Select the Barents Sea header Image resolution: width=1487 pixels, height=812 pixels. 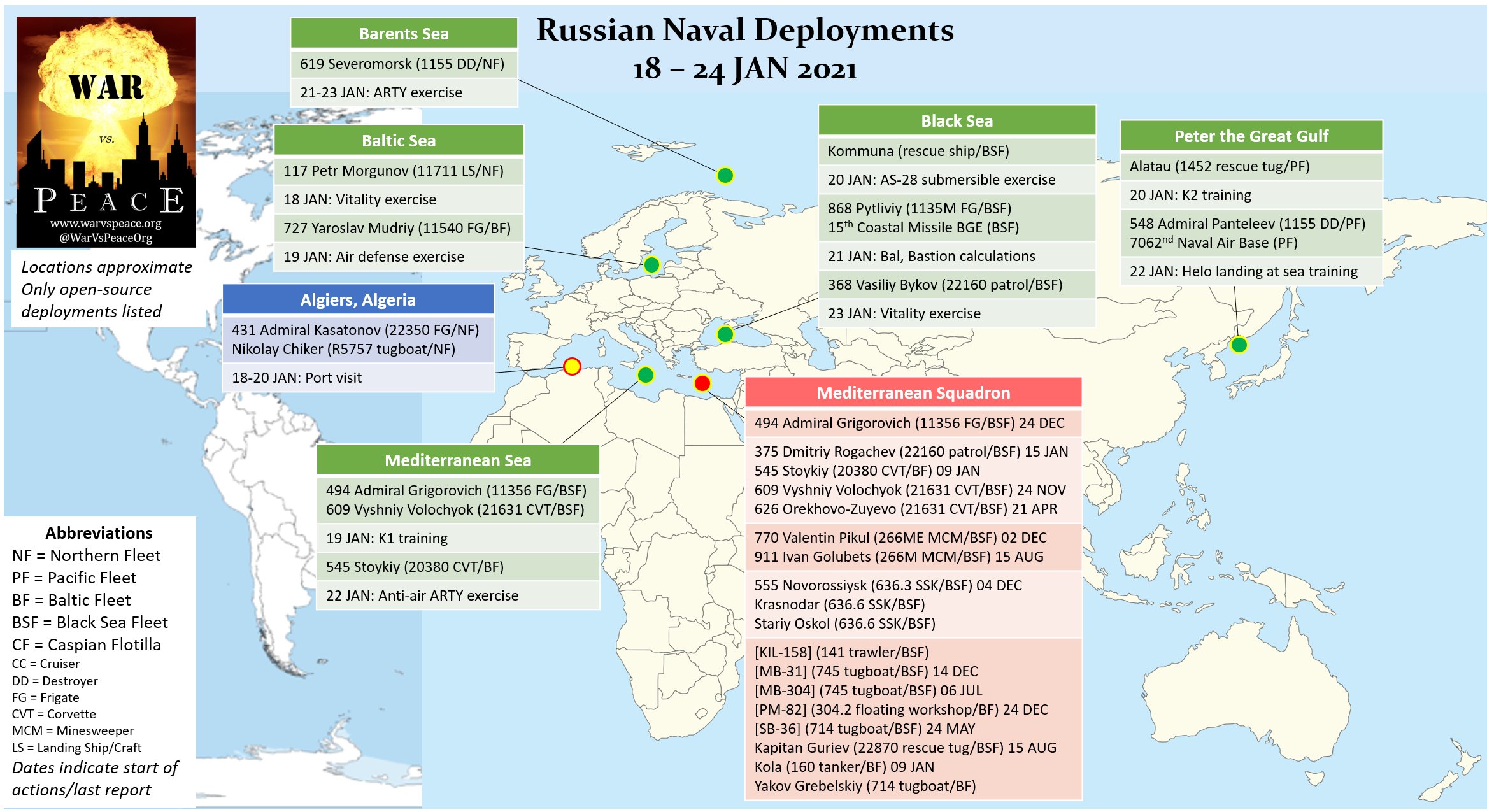404,34
